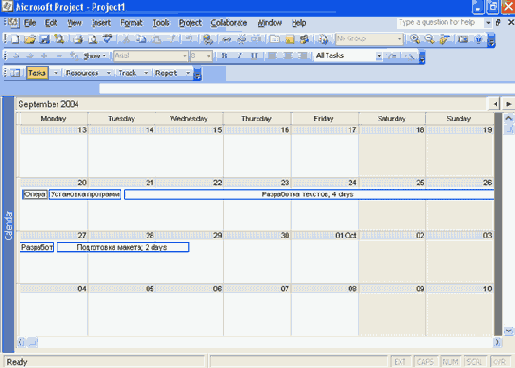Launch the Gantt Chart Wizard icon
Image resolution: width=515 pixels, height=368 pixels.
click(409, 56)
